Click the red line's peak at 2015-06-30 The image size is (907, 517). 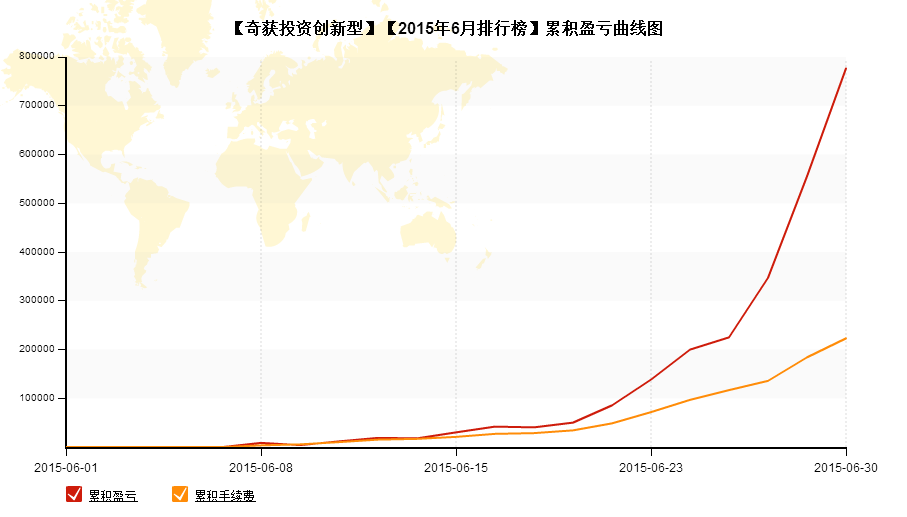[846, 68]
